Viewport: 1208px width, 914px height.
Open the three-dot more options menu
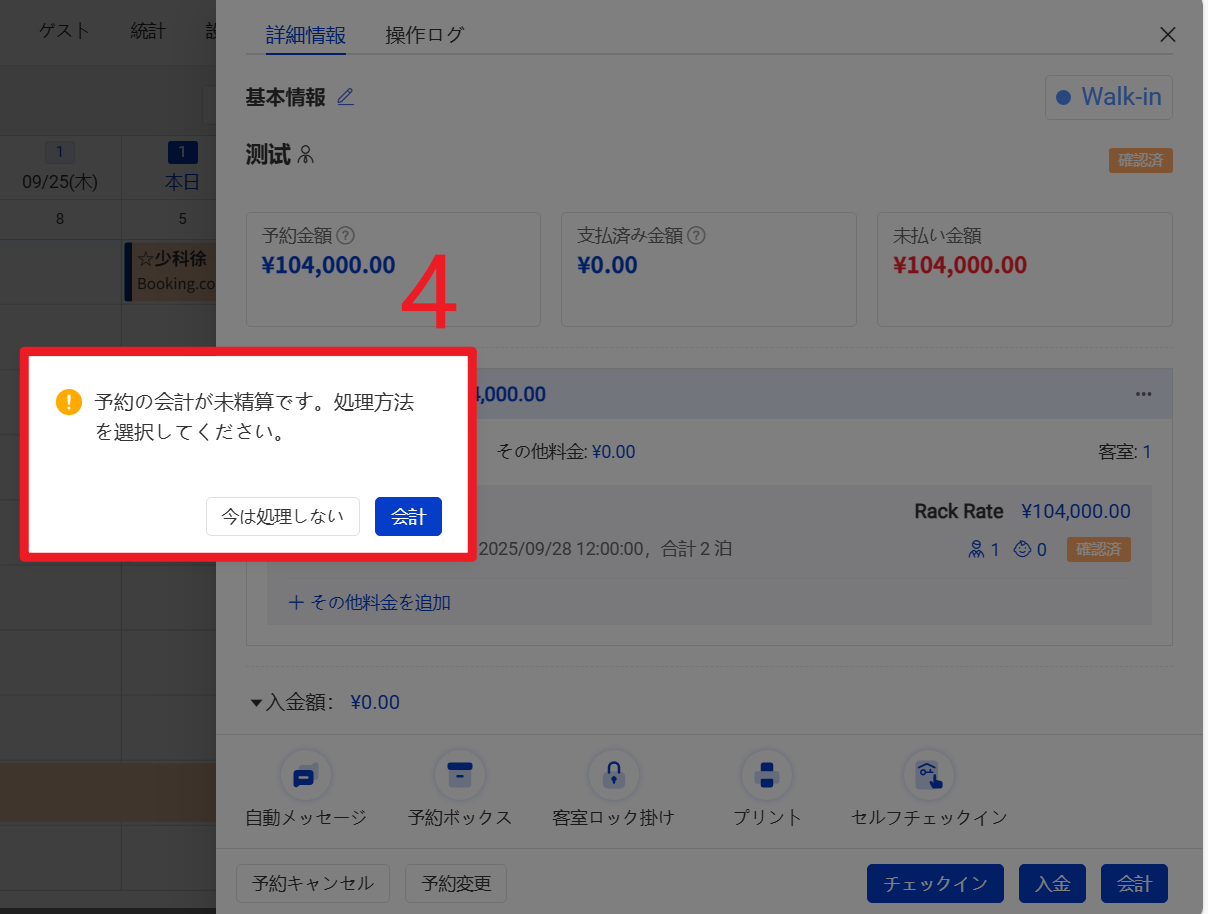pyautogui.click(x=1144, y=394)
